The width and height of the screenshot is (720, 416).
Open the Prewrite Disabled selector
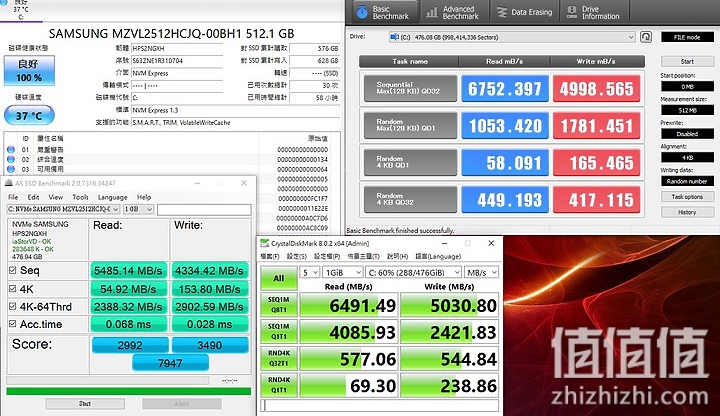click(x=687, y=134)
